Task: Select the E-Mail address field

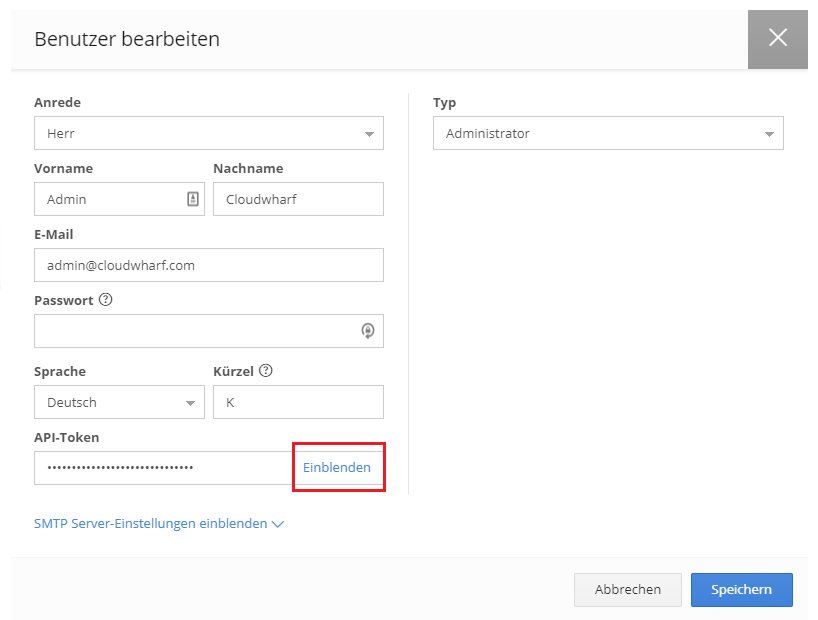Action: coord(208,265)
